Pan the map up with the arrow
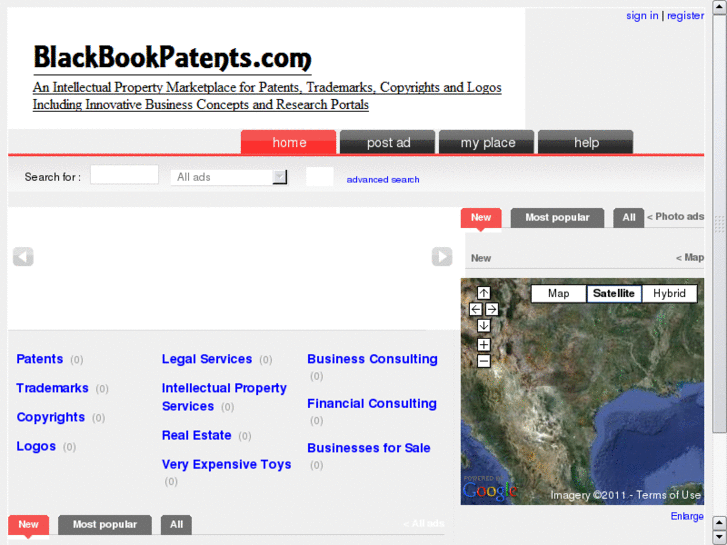 click(x=484, y=293)
